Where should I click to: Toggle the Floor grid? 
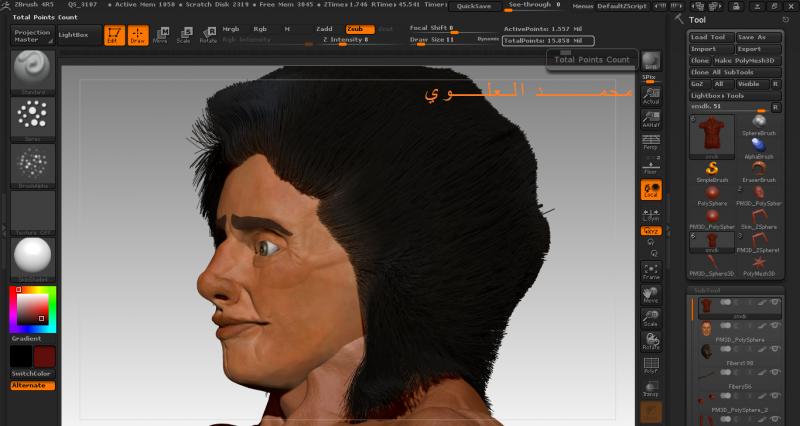(x=651, y=165)
